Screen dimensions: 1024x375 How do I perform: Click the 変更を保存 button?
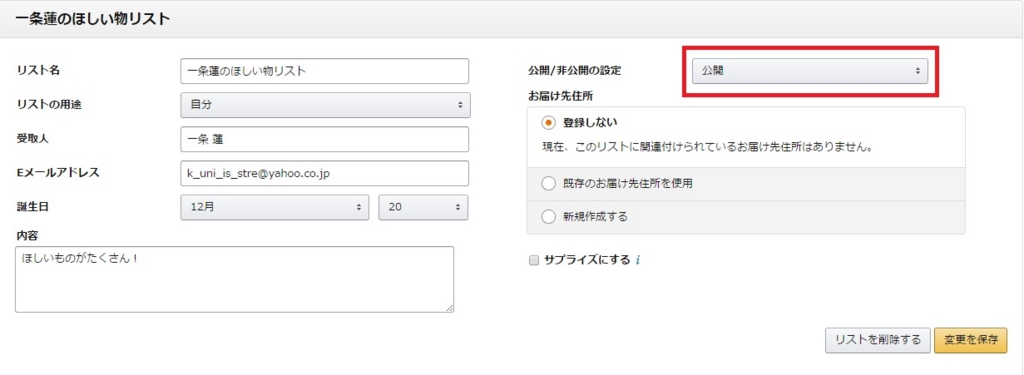point(970,340)
